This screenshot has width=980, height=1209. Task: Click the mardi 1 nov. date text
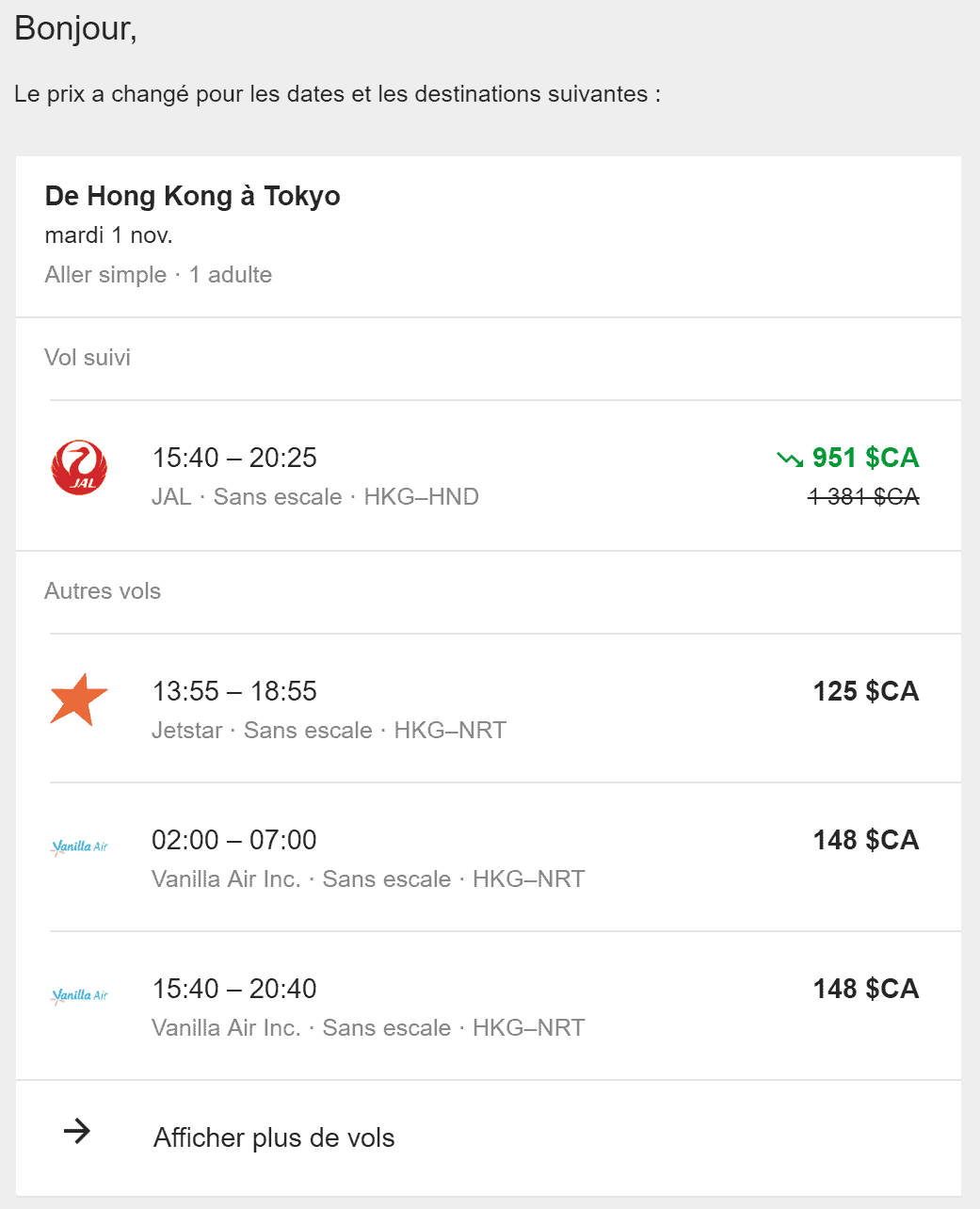(109, 235)
